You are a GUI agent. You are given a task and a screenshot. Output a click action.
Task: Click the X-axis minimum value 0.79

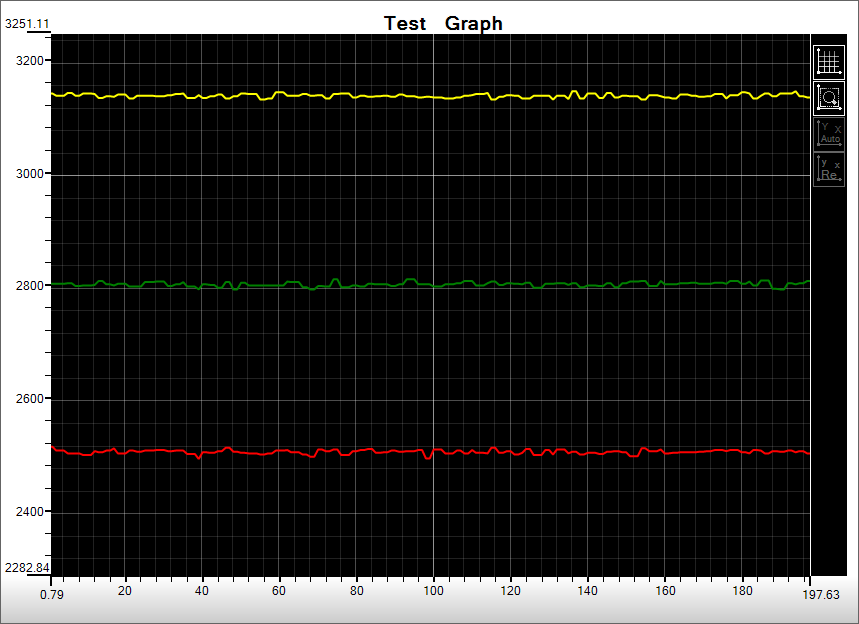tap(51, 595)
